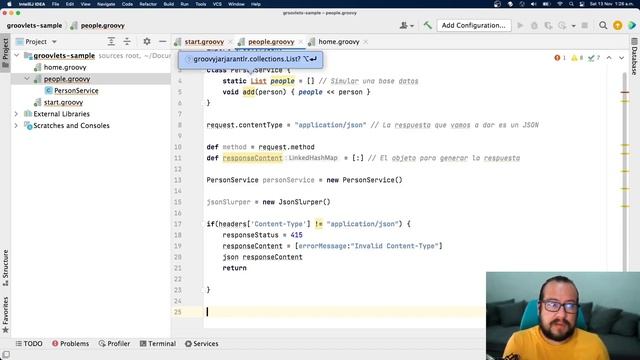
Task: Click responseContent variable on line 11
Action: point(252,158)
